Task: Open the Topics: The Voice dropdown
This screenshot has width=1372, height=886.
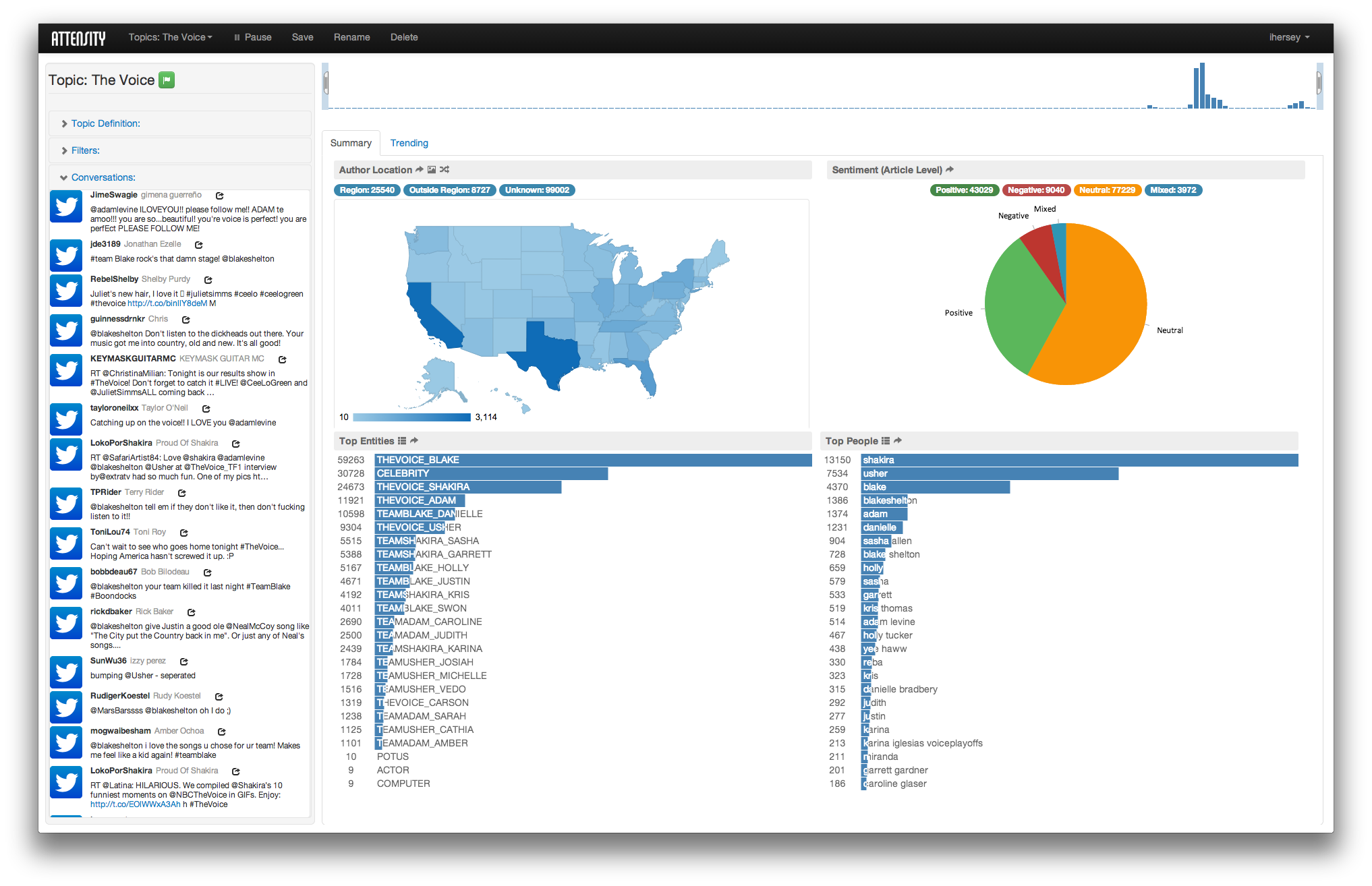Action: tap(170, 37)
